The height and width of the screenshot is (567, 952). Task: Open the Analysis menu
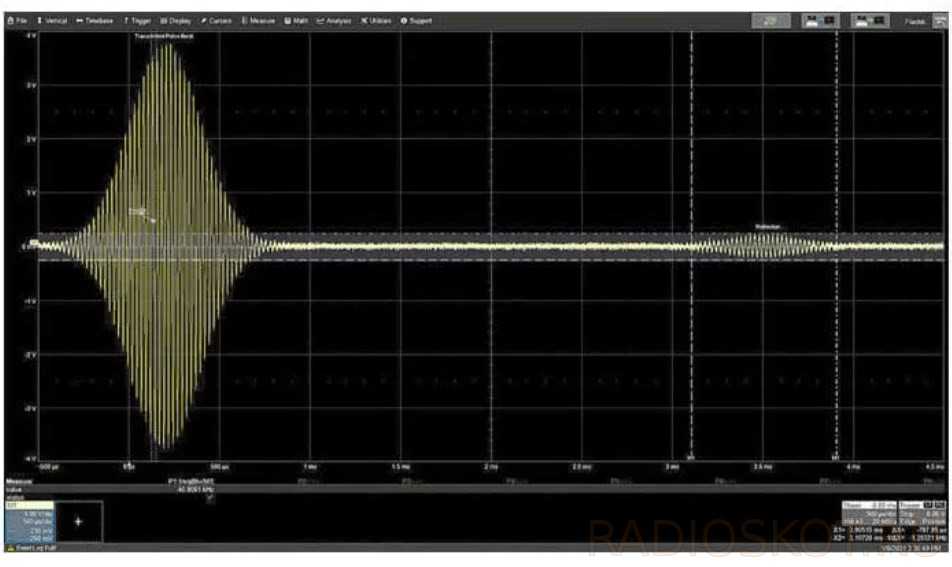click(x=334, y=20)
